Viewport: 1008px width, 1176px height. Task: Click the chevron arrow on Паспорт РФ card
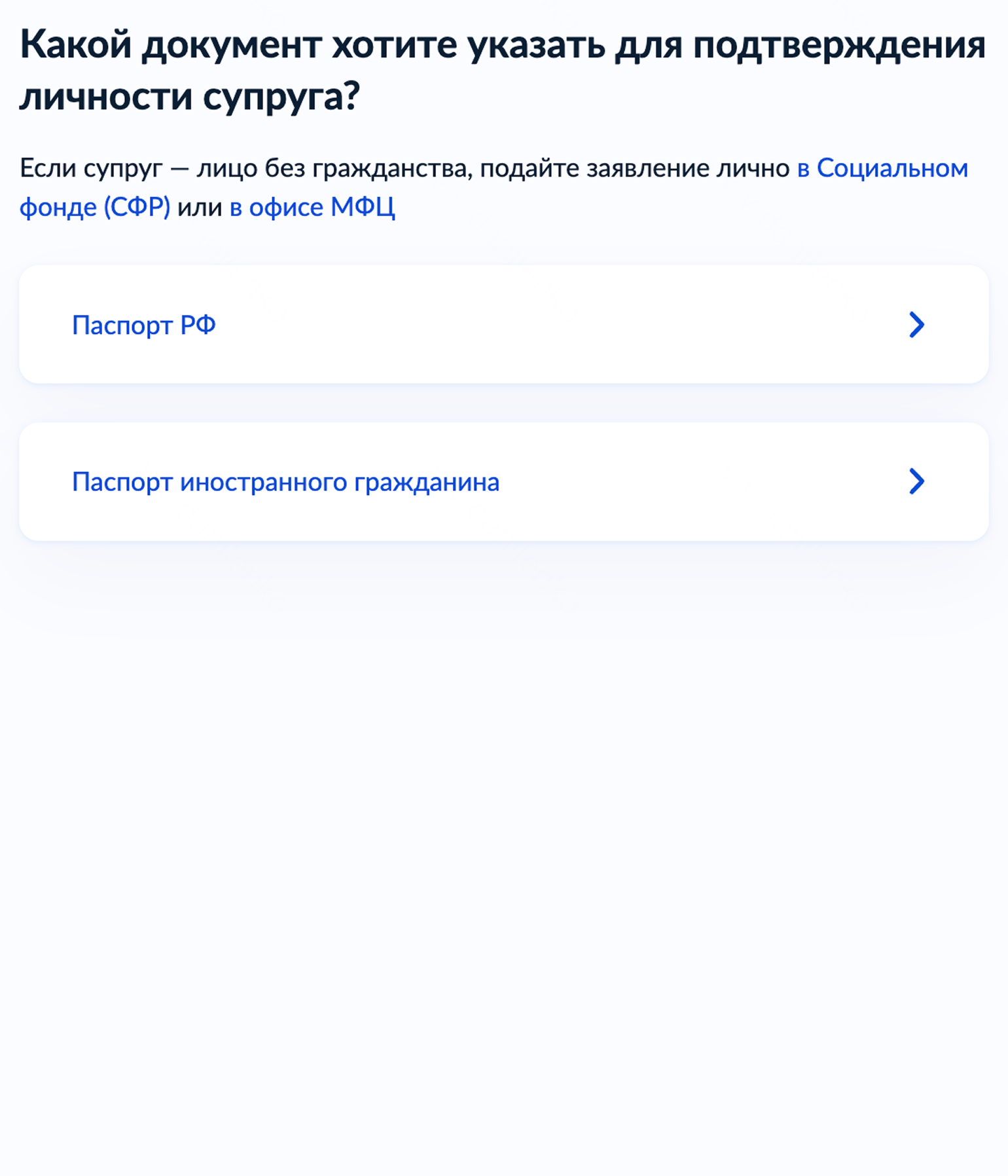coord(916,325)
